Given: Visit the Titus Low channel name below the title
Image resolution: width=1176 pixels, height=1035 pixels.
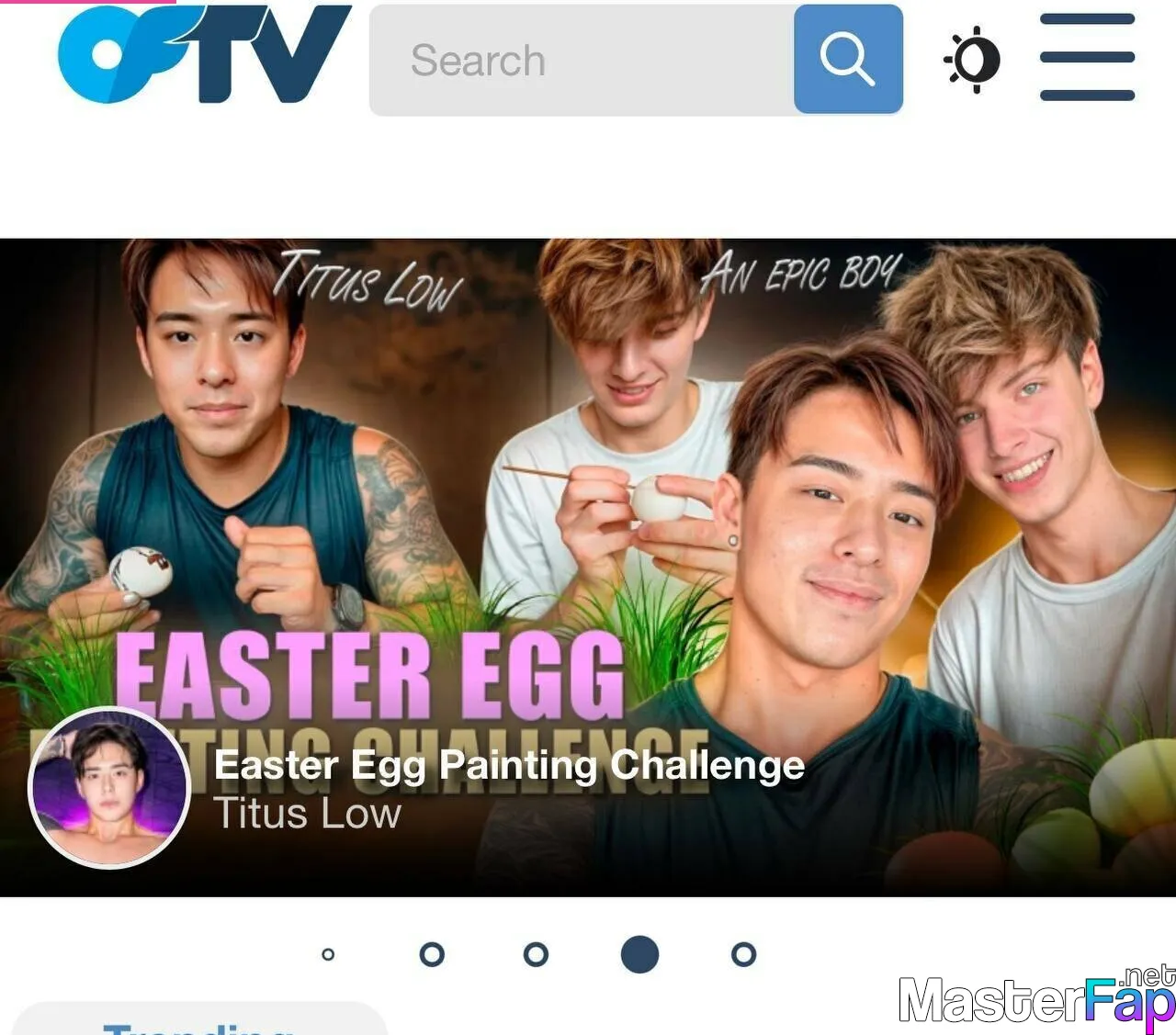Looking at the screenshot, I should coord(307,814).
